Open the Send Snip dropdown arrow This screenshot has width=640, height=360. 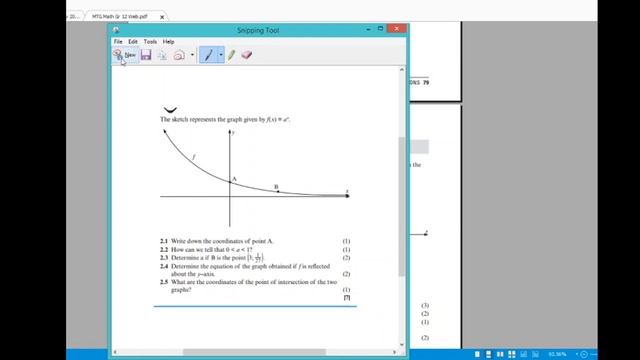[192, 55]
